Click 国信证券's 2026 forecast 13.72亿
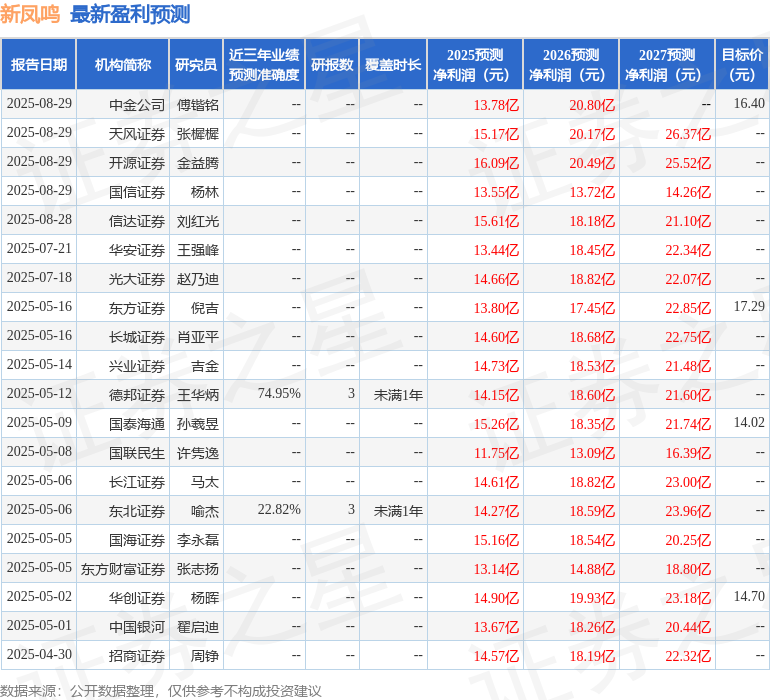The image size is (770, 700). pos(592,192)
